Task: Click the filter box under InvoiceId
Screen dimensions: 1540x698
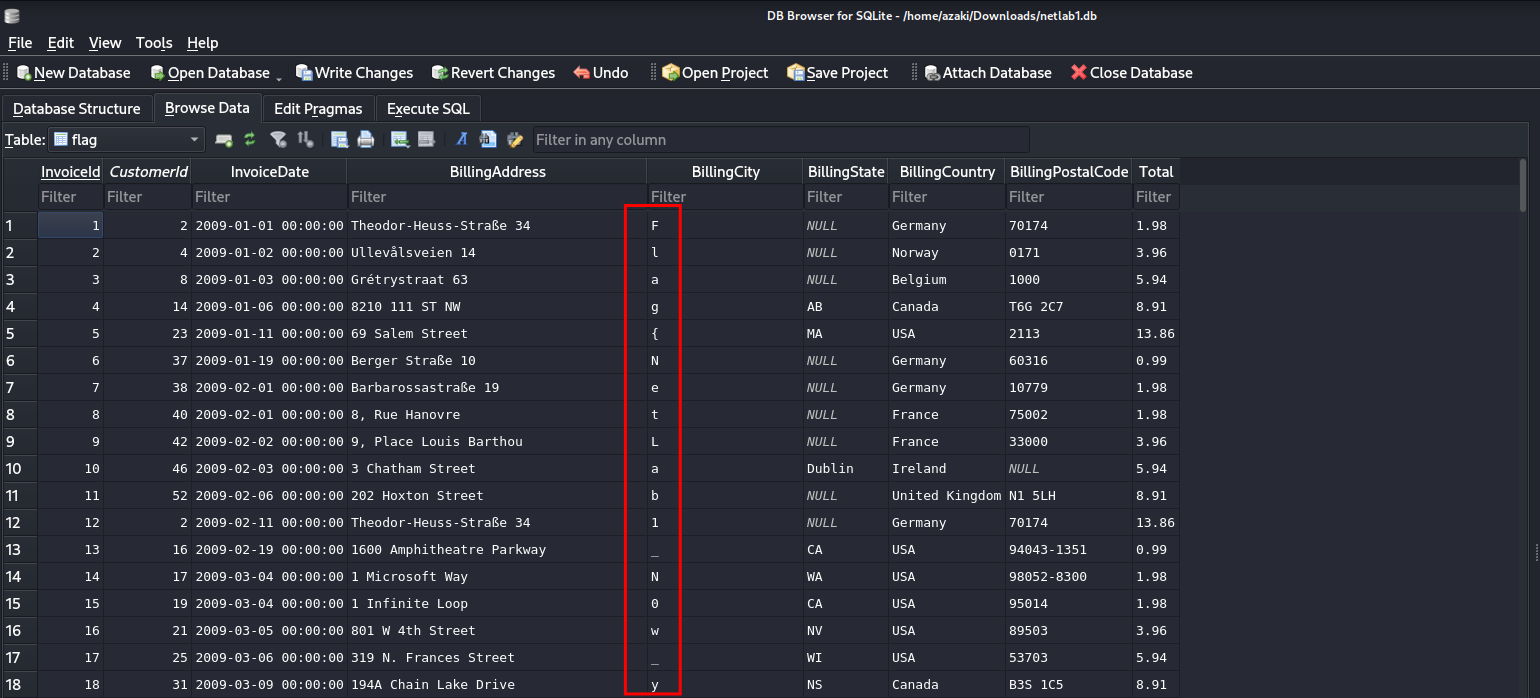Action: pos(70,197)
